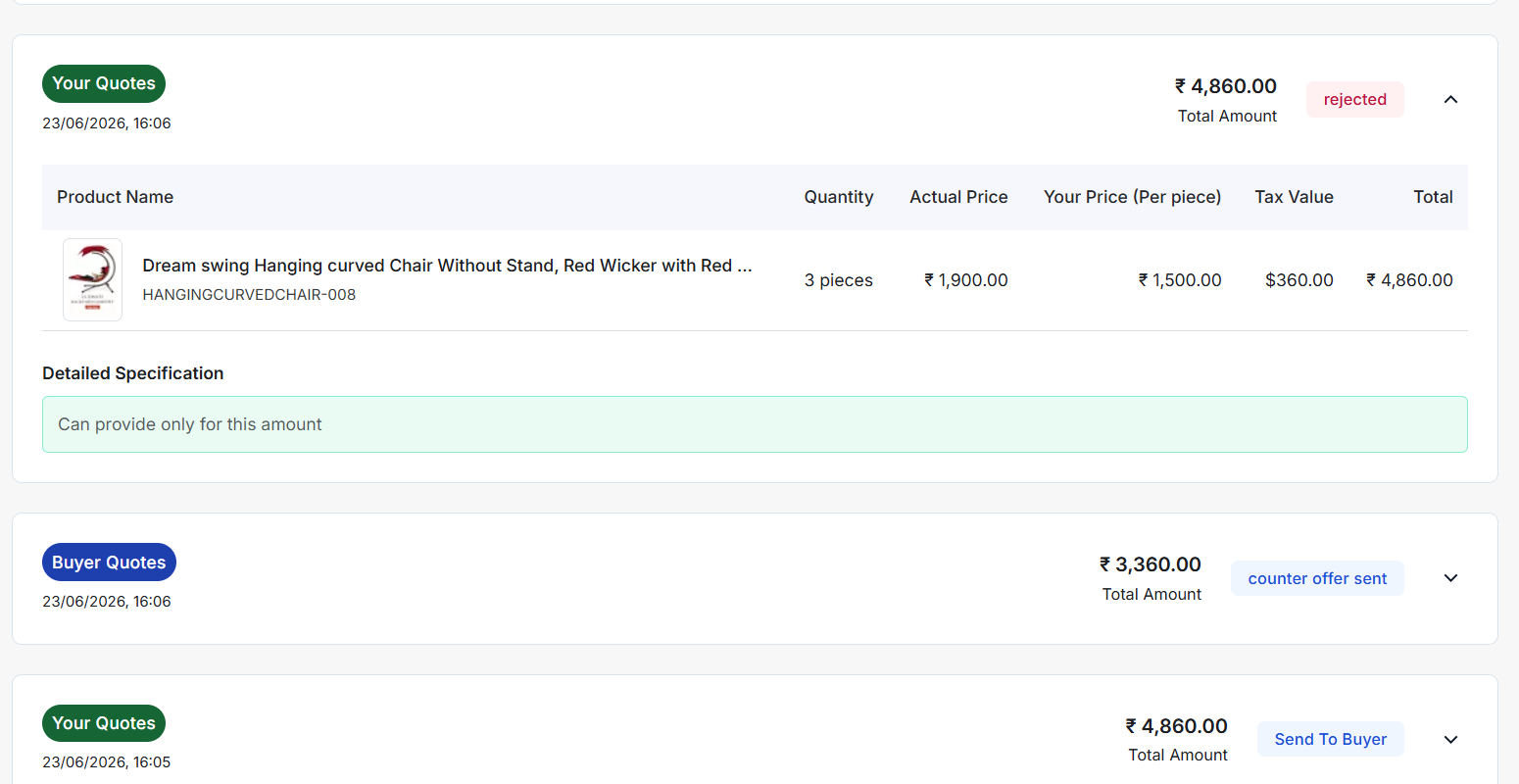Click the rejected status badge

click(1354, 99)
